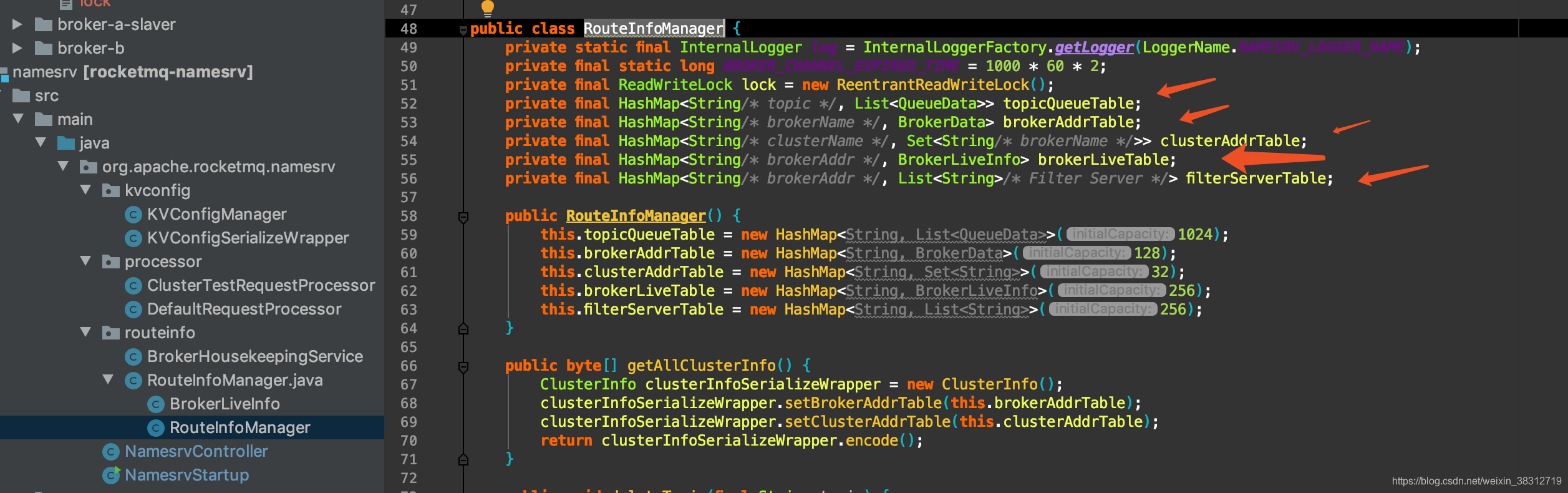
Task: Select NamesrvController in project tree
Action: [196, 452]
